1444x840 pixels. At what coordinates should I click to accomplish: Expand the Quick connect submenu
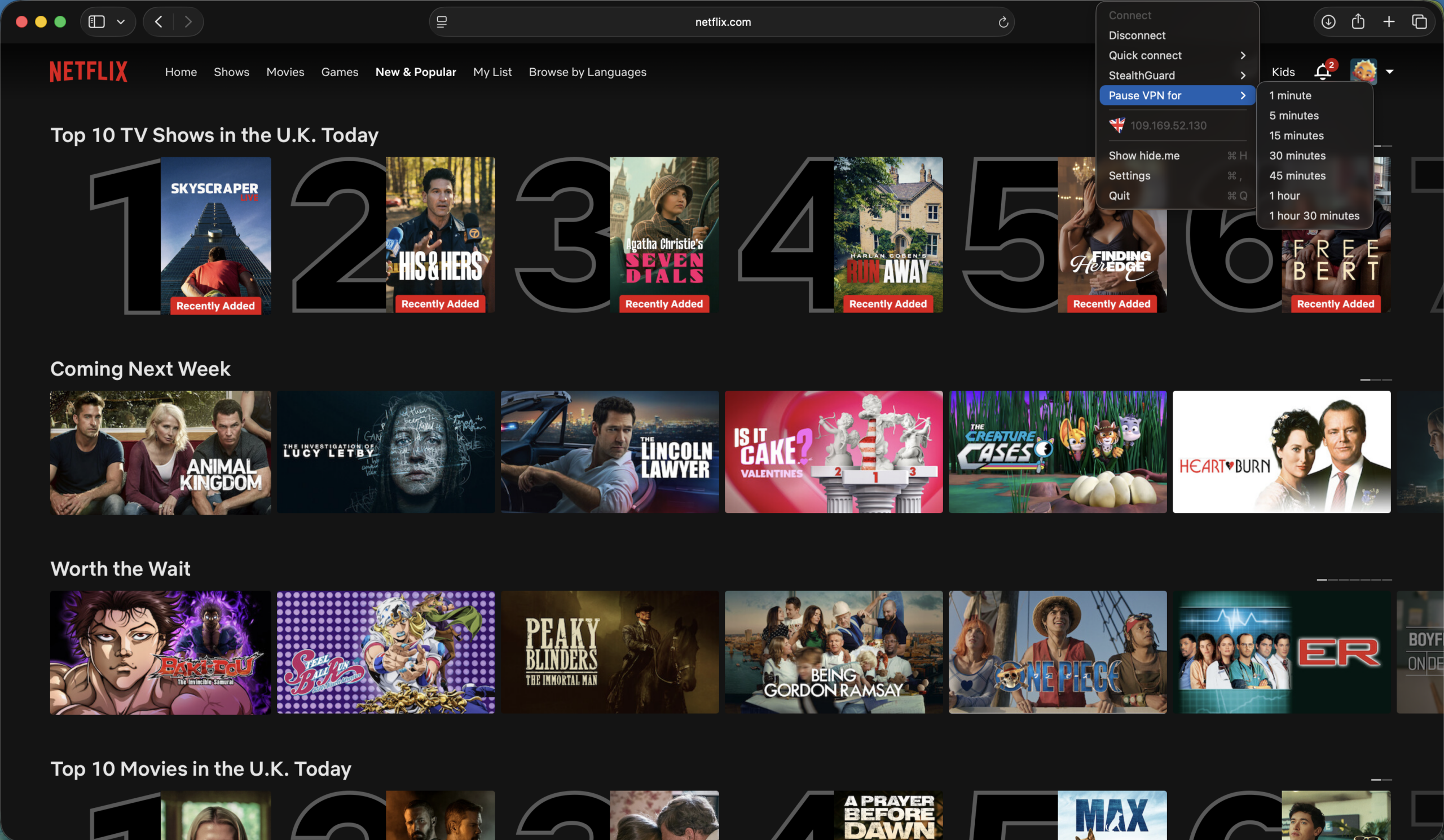(x=1178, y=56)
